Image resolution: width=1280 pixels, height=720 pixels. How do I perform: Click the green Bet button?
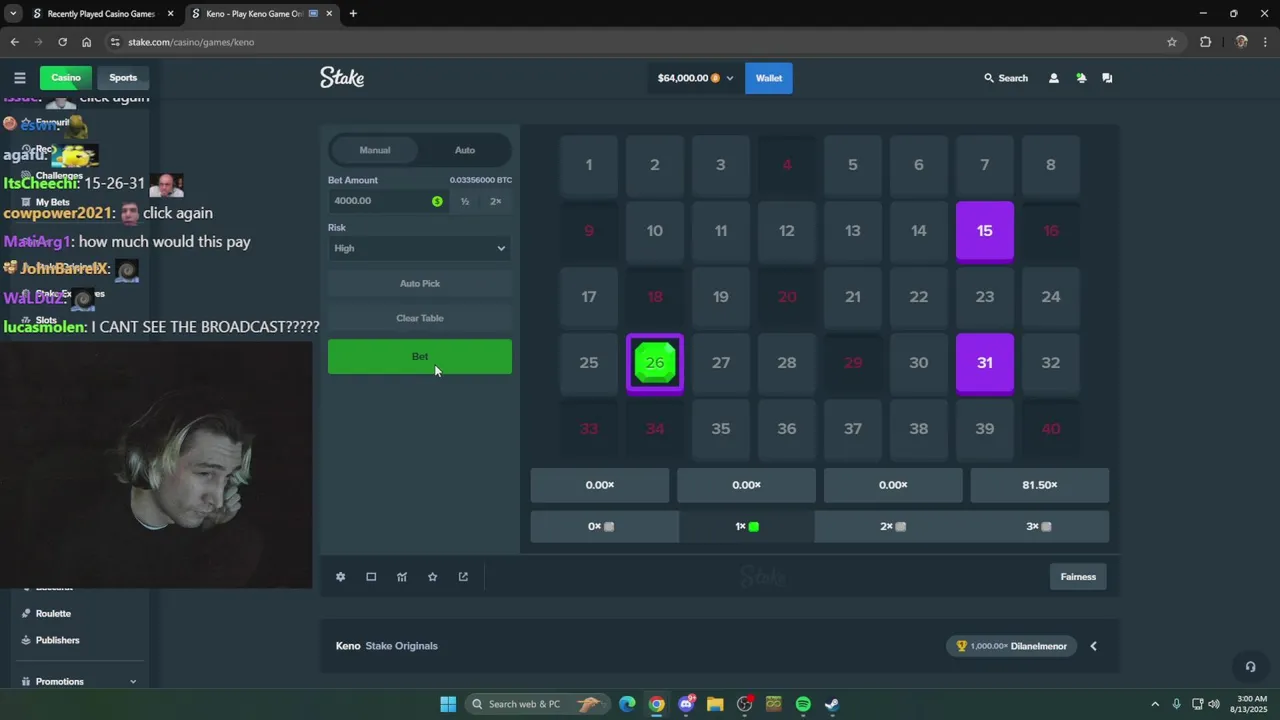coord(420,357)
